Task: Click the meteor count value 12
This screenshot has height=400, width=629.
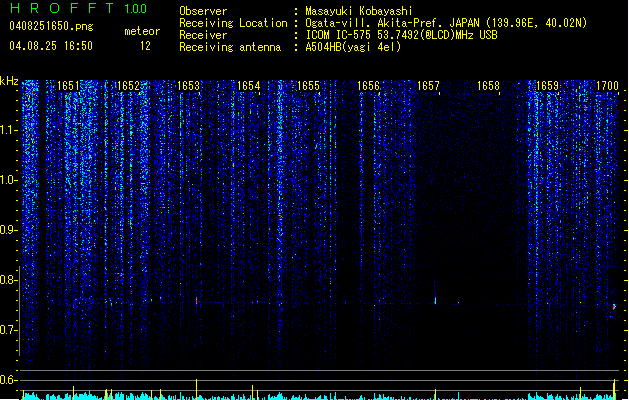Action: (145, 46)
